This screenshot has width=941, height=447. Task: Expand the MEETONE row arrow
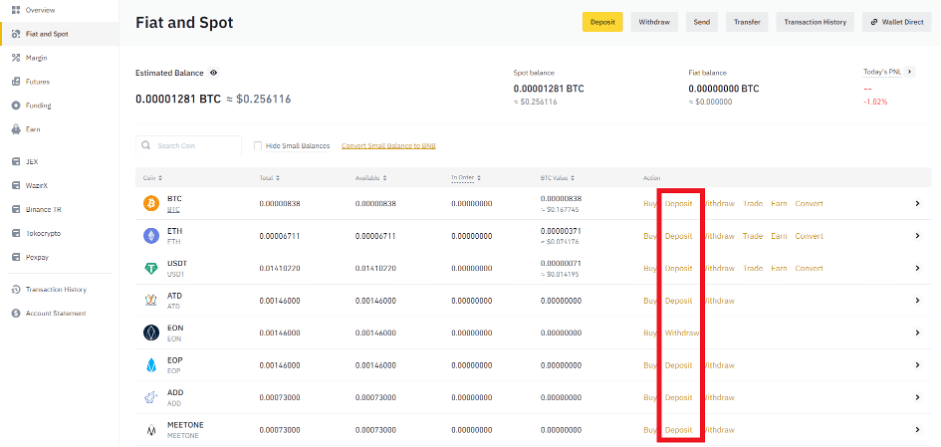click(917, 430)
